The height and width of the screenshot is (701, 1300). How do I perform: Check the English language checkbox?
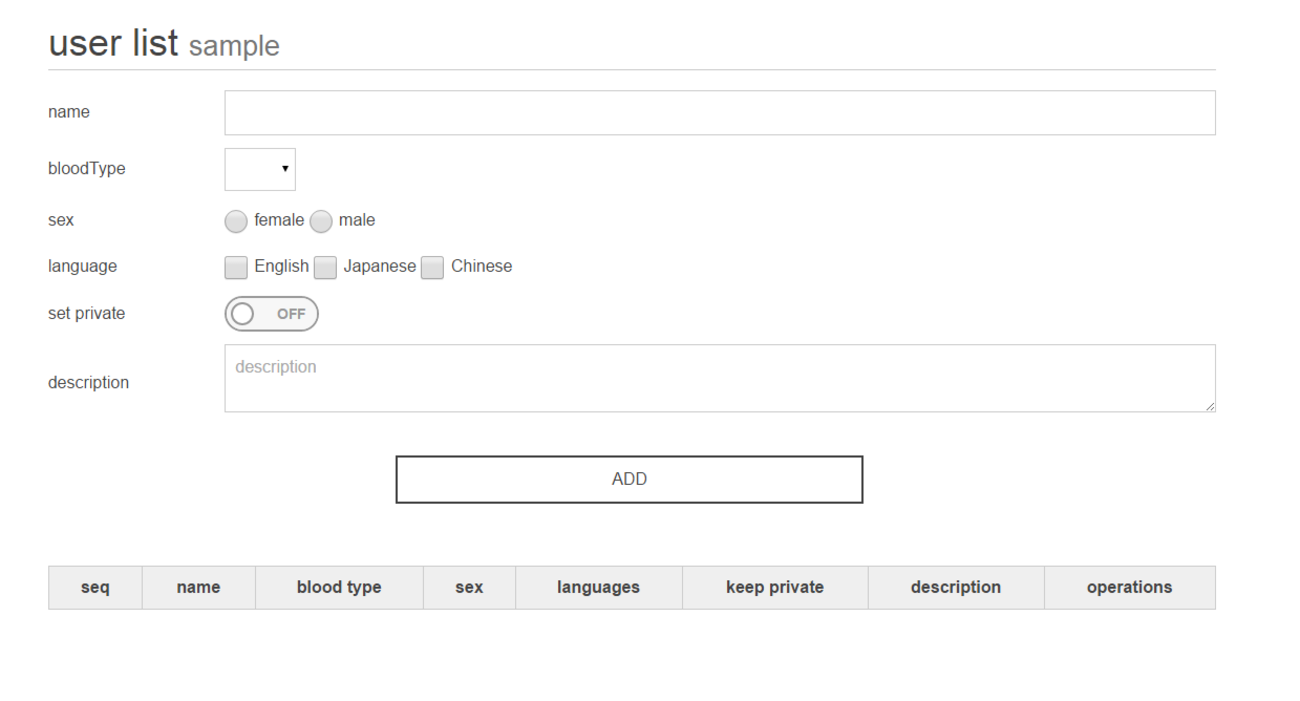pos(236,267)
